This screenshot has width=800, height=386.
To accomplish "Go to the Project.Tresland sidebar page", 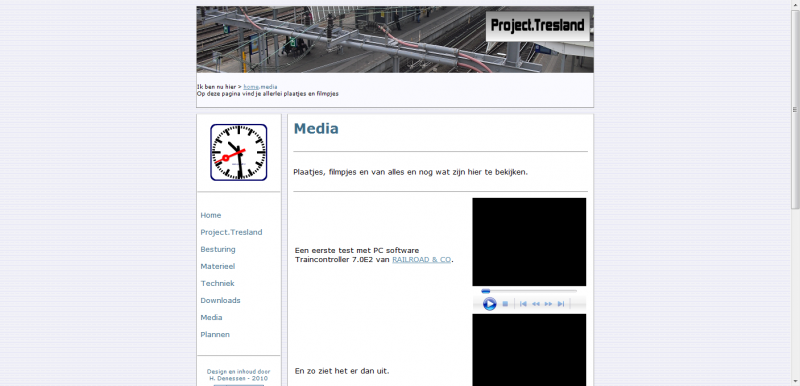I will [x=231, y=233].
